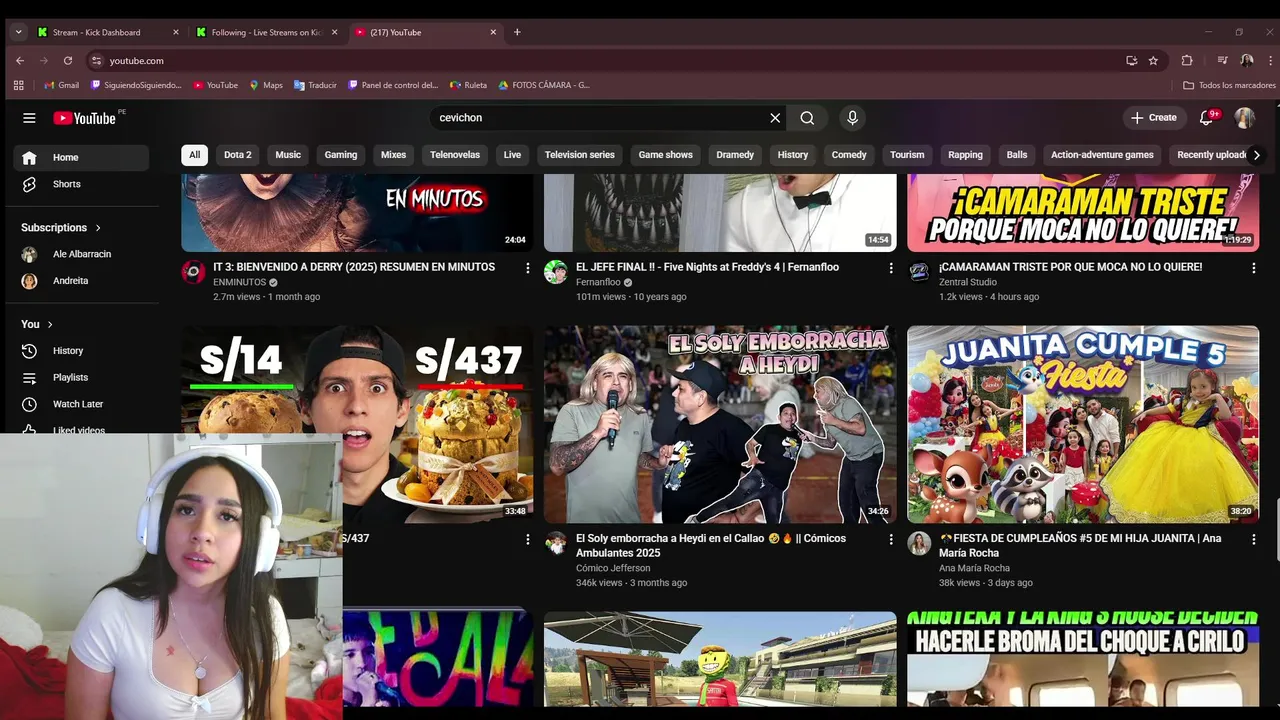The height and width of the screenshot is (720, 1280).
Task: Select the Live filter chip
Action: pos(512,155)
